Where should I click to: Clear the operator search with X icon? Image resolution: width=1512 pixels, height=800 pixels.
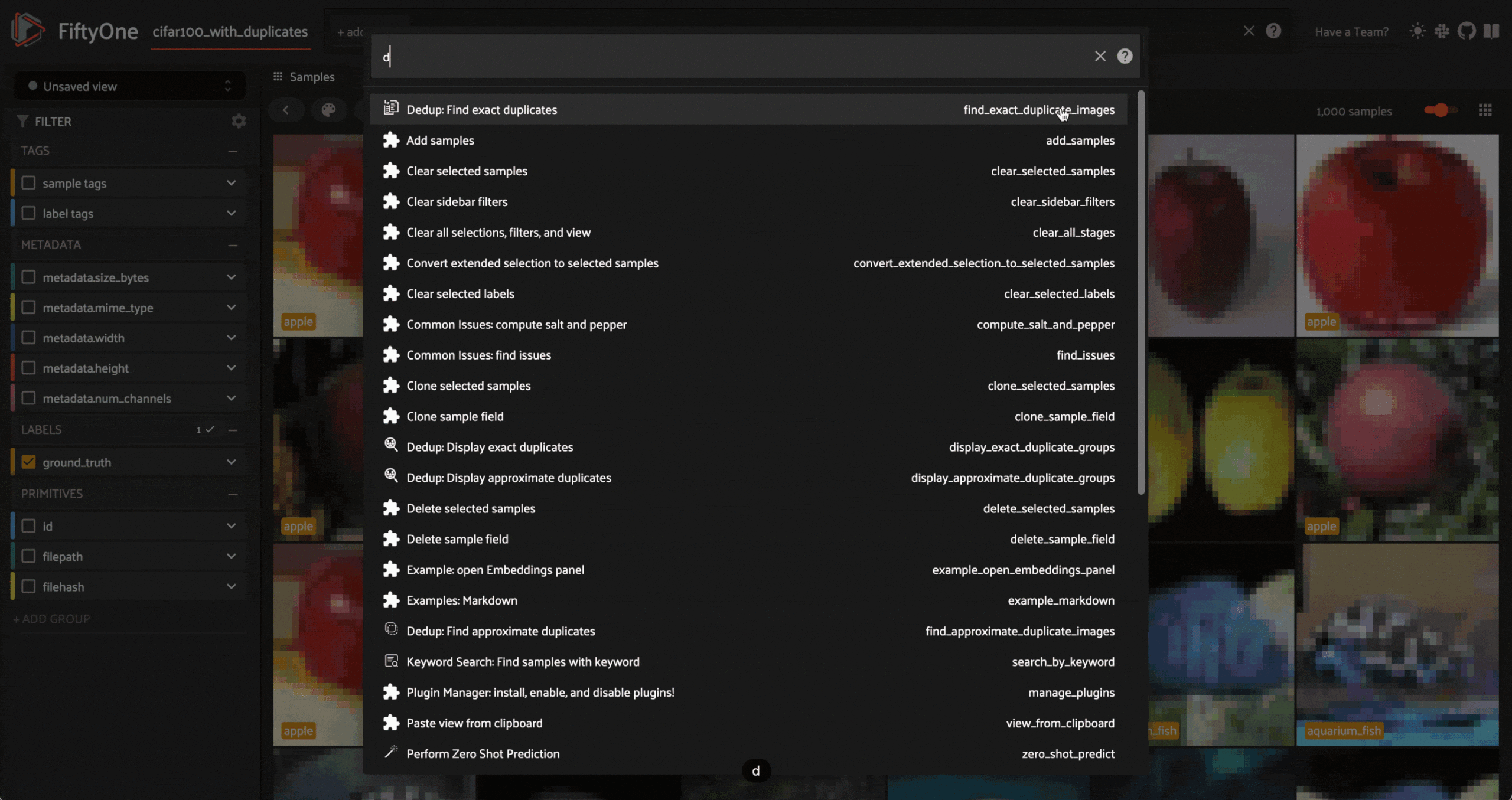[1100, 56]
